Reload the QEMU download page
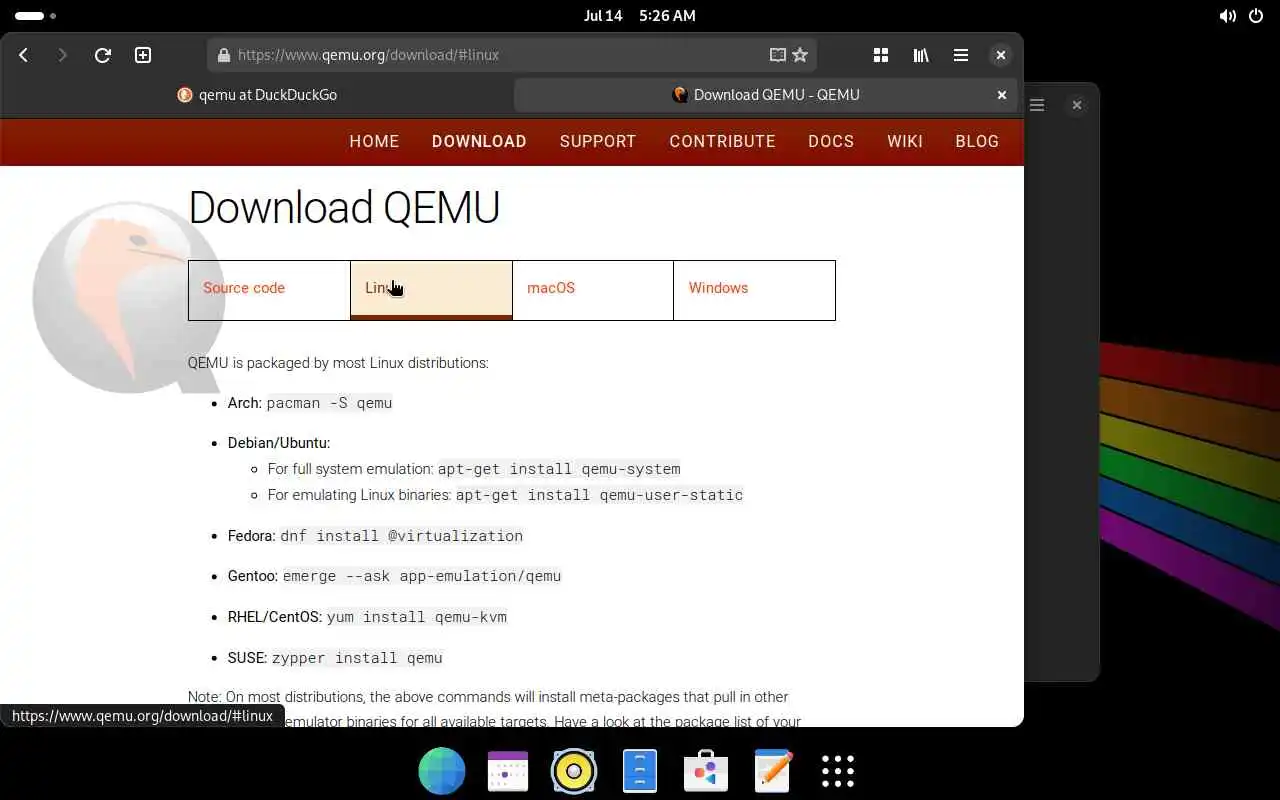Viewport: 1280px width, 800px height. tap(102, 55)
